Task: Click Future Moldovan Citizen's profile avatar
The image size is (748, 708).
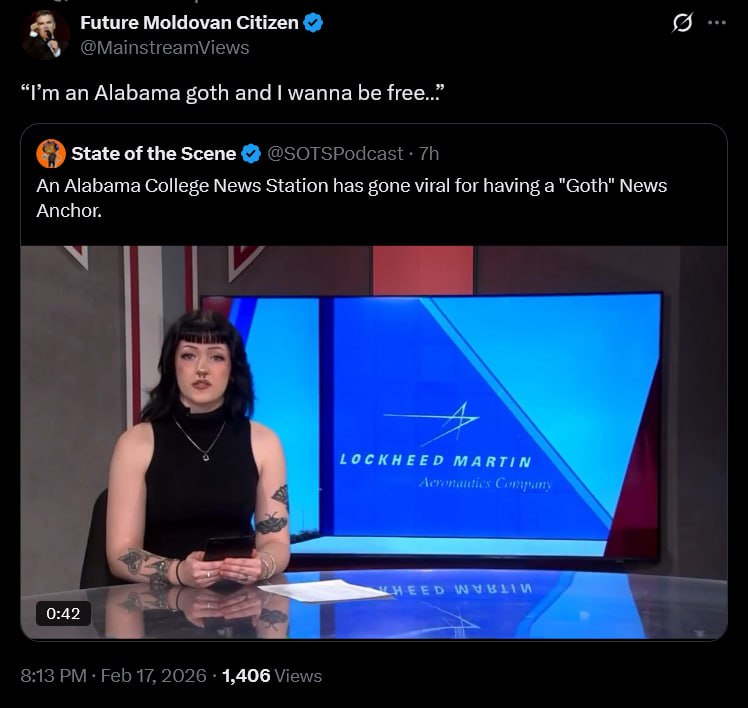Action: click(x=46, y=34)
